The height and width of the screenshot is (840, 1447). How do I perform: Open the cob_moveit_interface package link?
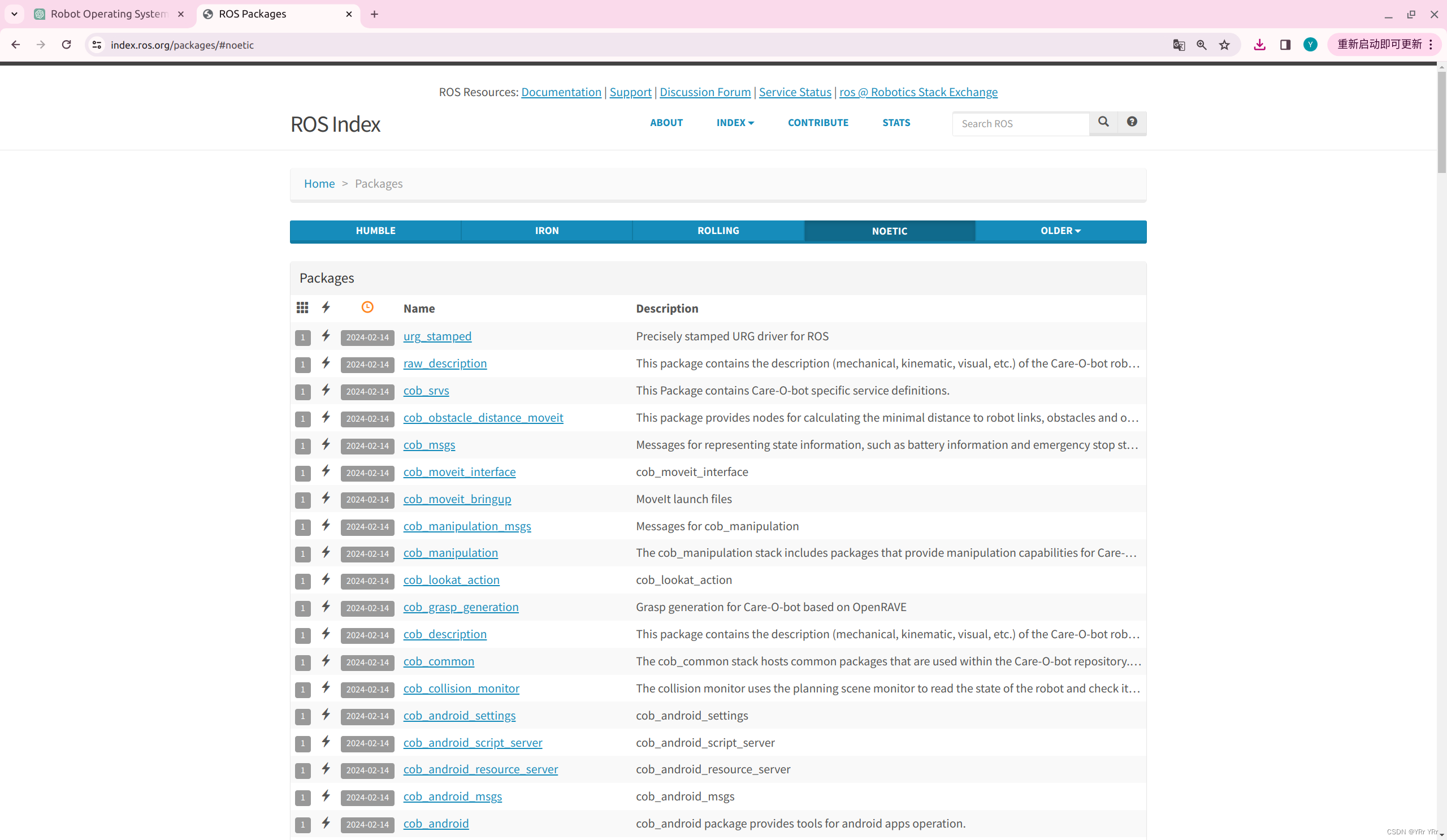point(459,472)
